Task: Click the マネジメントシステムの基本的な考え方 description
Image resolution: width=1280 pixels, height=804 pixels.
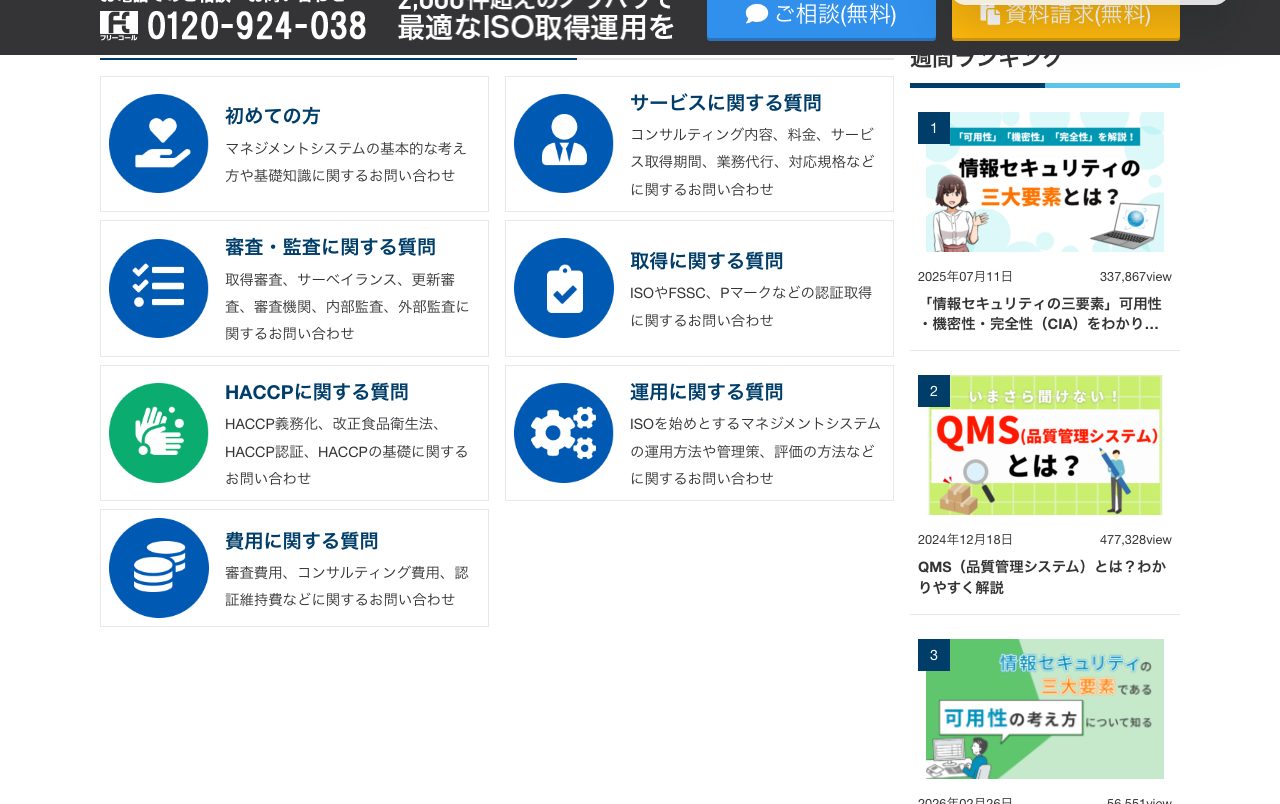Action: point(346,162)
